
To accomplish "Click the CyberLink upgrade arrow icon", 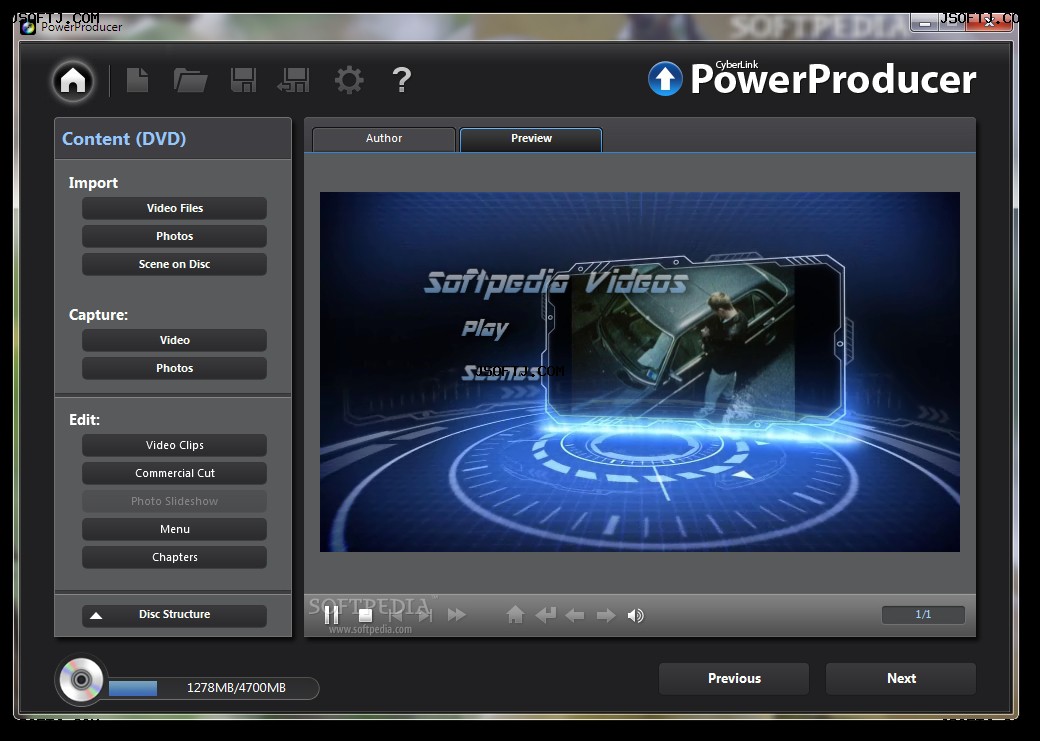I will tap(665, 79).
